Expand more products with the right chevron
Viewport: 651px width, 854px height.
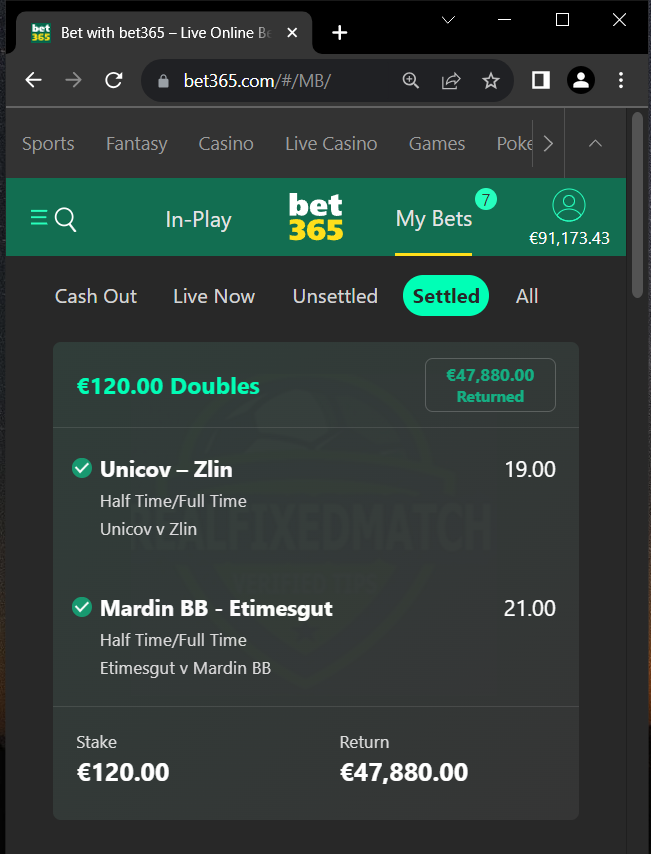(548, 144)
